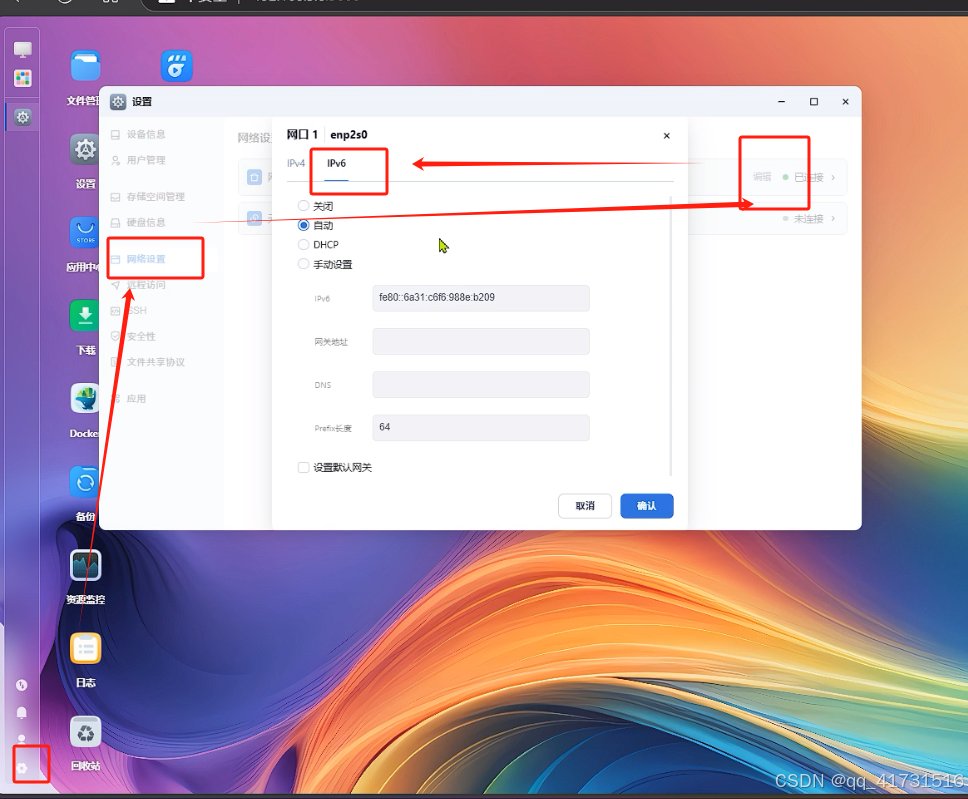Select the DHCP radio option
Image resolution: width=968 pixels, height=799 pixels.
click(303, 245)
